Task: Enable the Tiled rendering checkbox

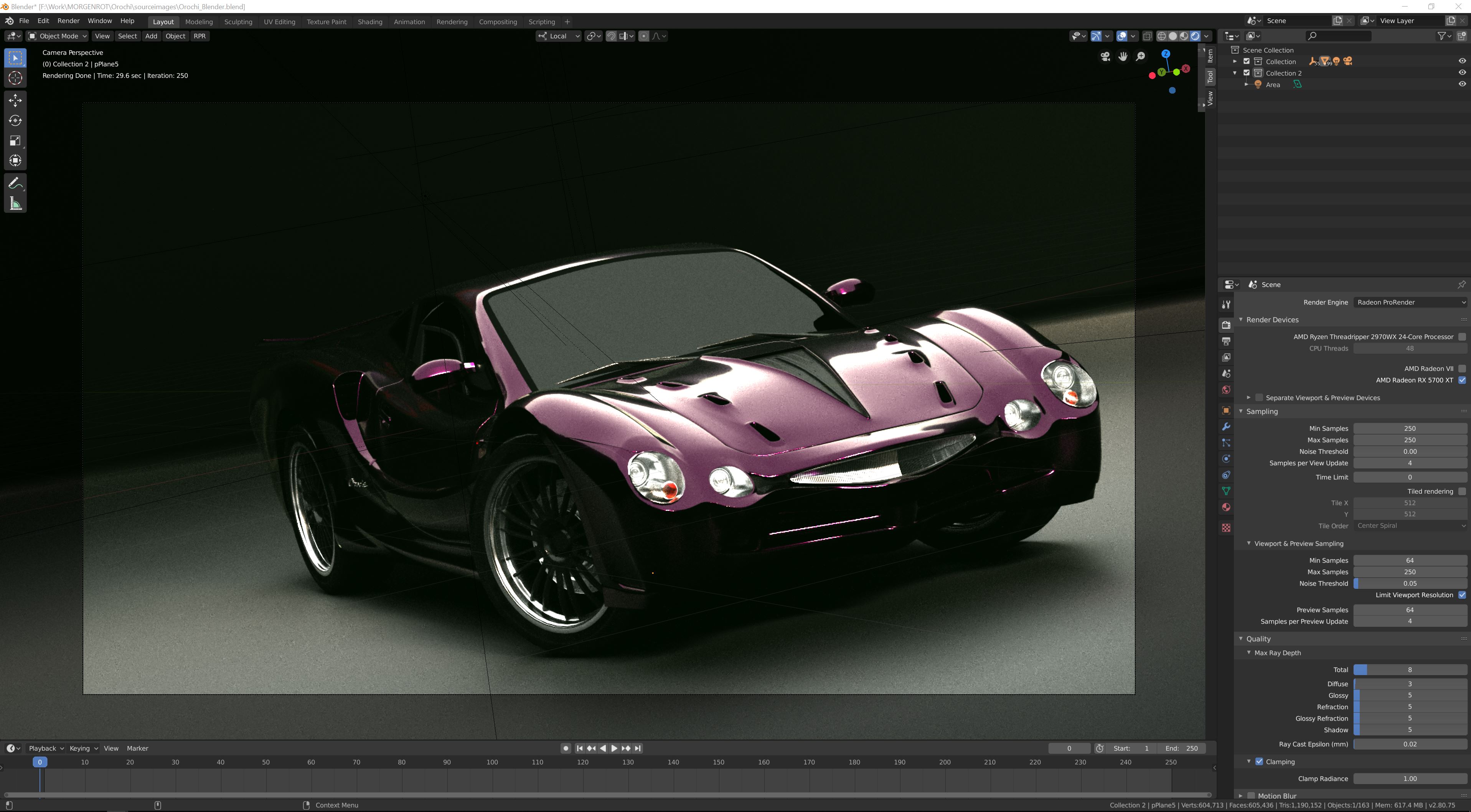Action: (1462, 492)
